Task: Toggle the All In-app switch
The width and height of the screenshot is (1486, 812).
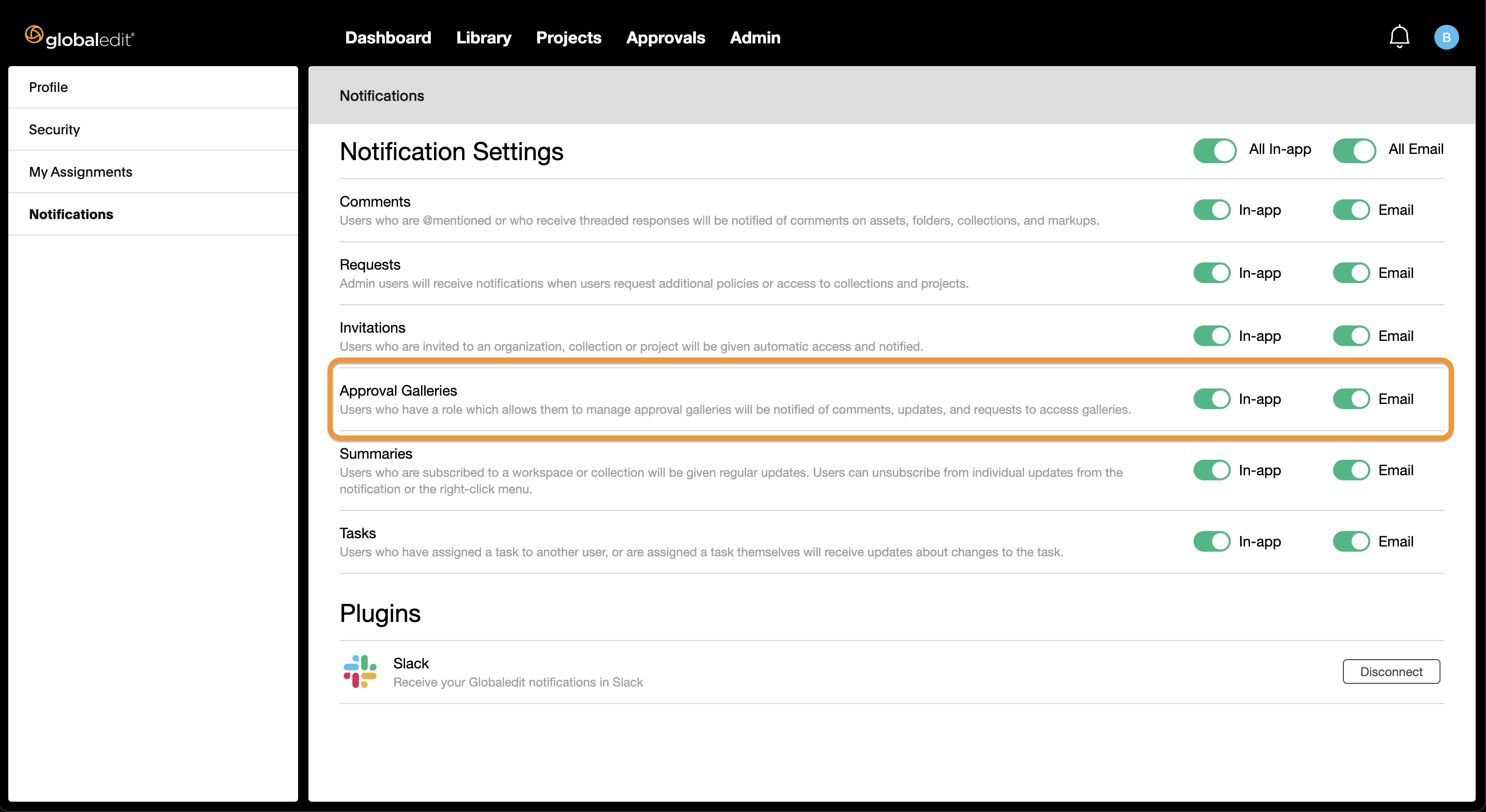Action: (x=1215, y=150)
